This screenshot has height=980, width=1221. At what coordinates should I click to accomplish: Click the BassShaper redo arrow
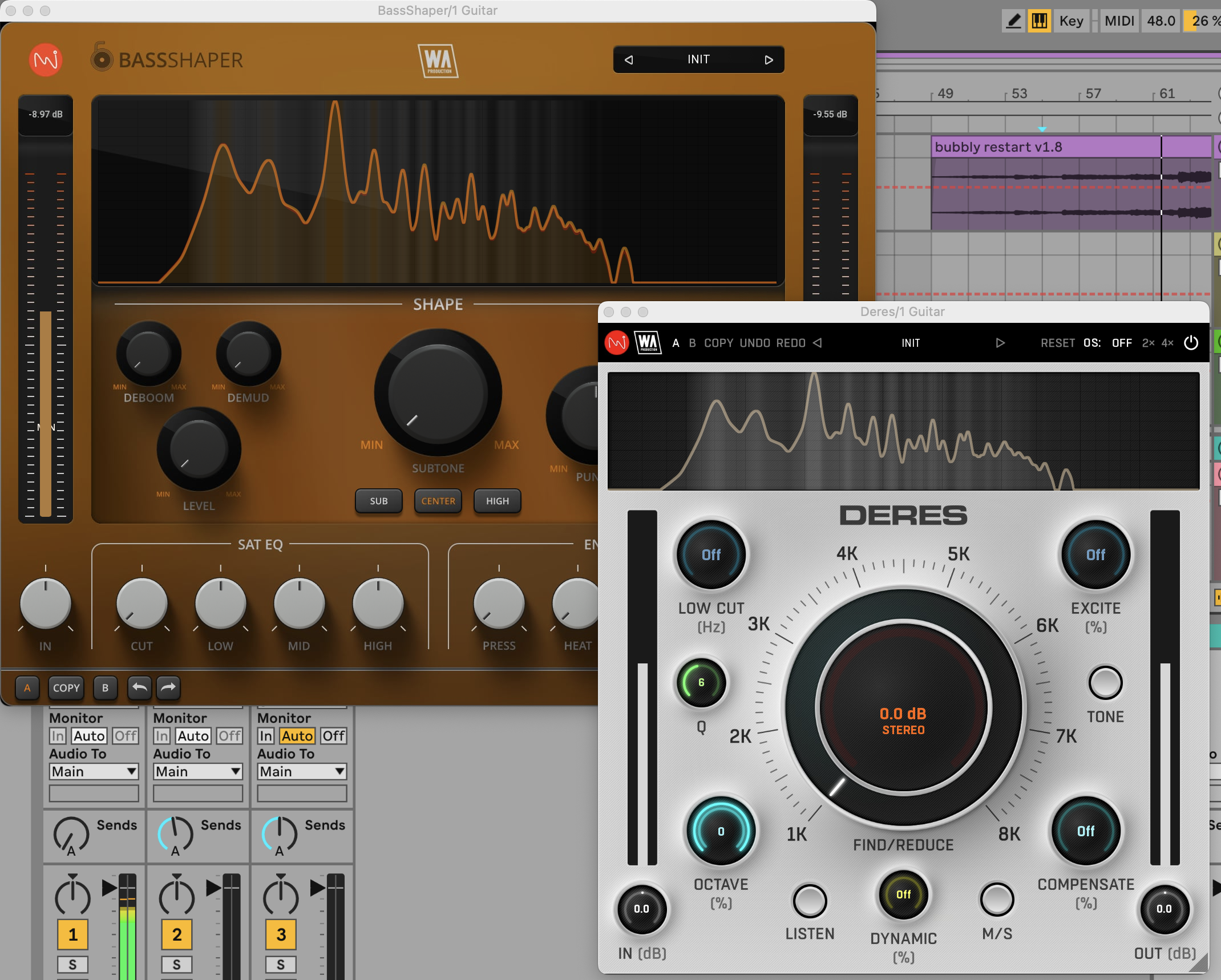(168, 687)
